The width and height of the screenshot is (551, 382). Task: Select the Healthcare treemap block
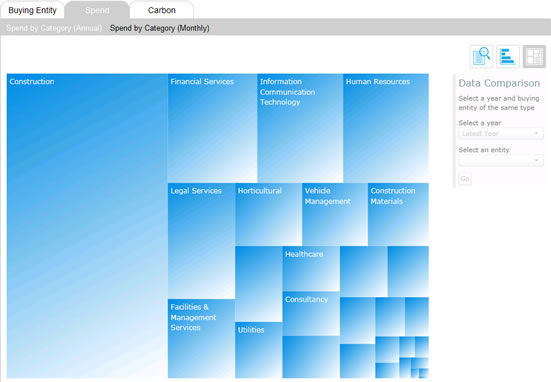click(x=311, y=269)
